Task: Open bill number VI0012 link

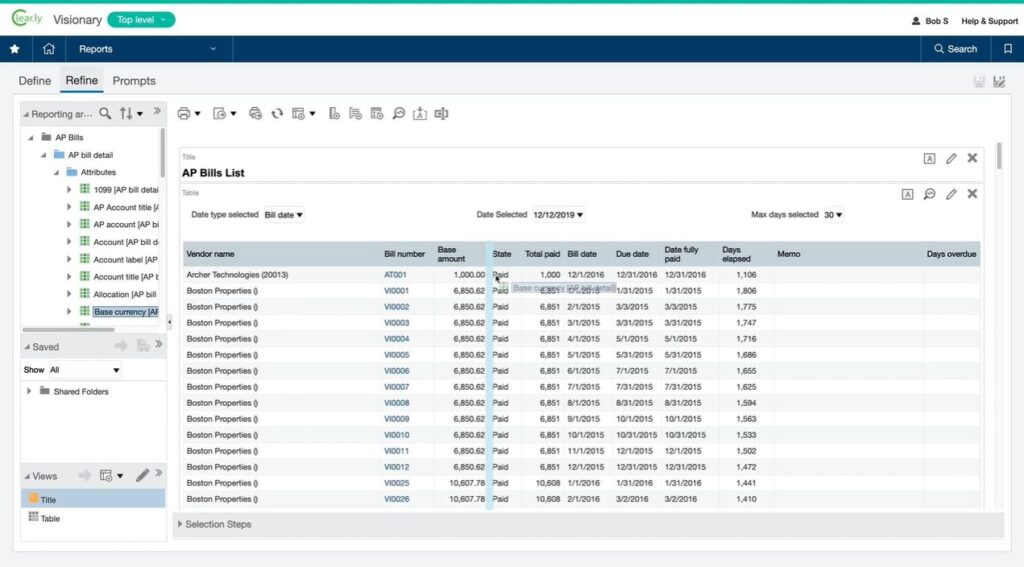Action: coord(396,467)
